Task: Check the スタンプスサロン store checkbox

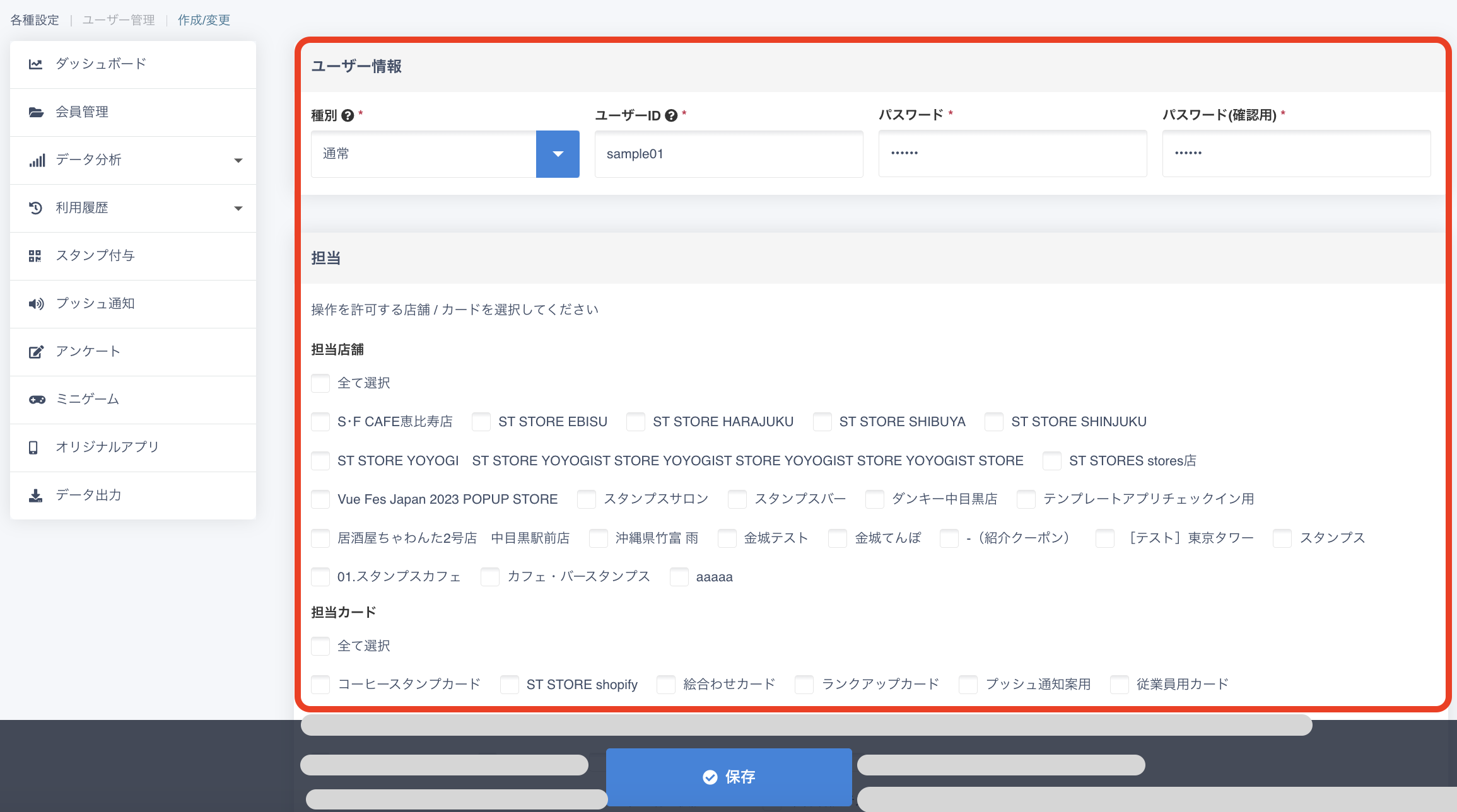Action: 587,499
